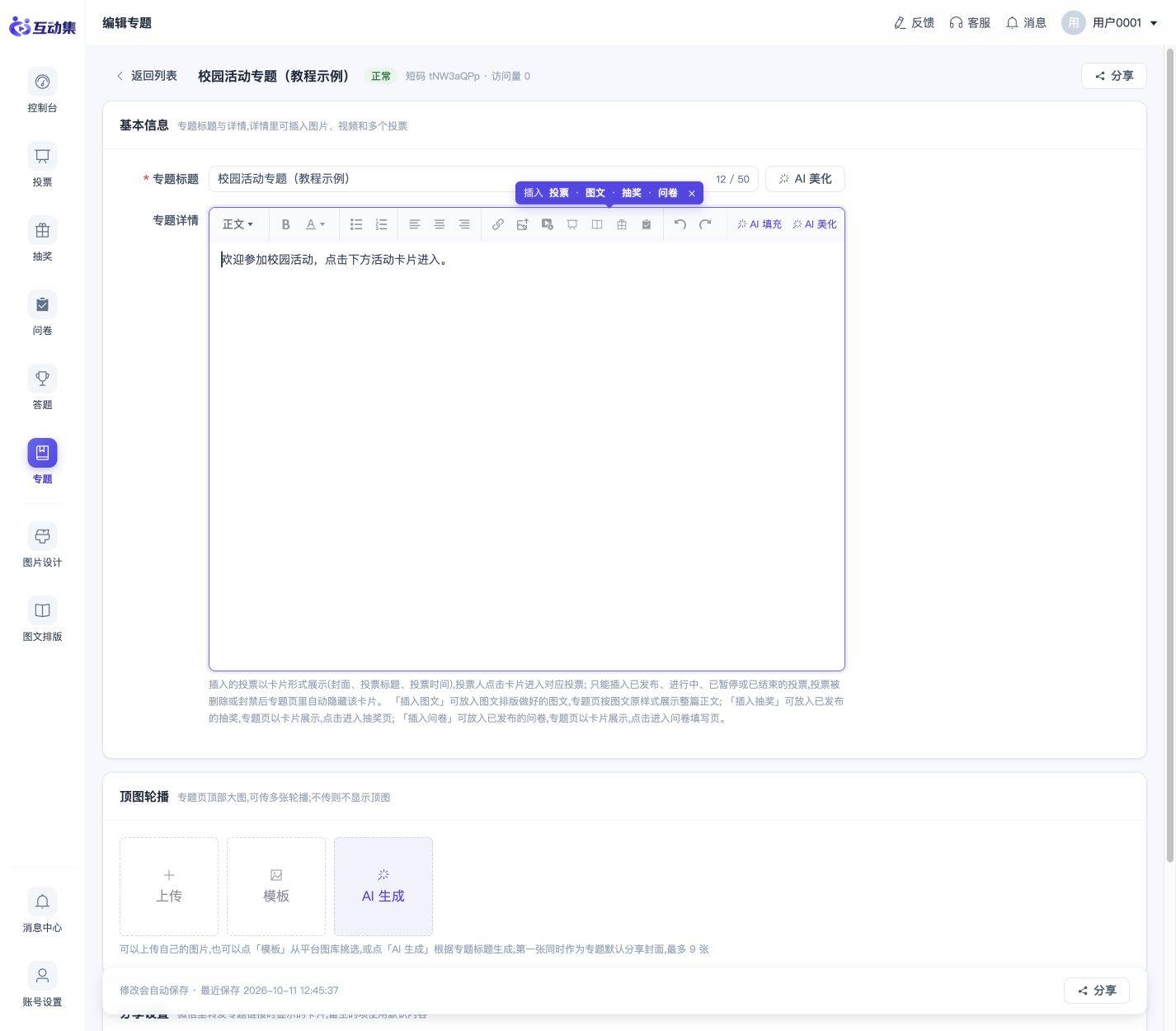Insert a questionnaire via clipboard icon
Screen dimensions: 1176x1031
point(647,224)
